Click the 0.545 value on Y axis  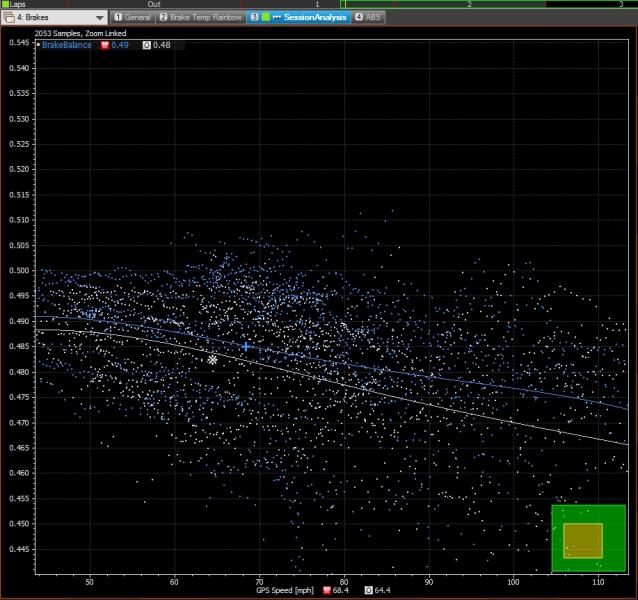[x=20, y=43]
